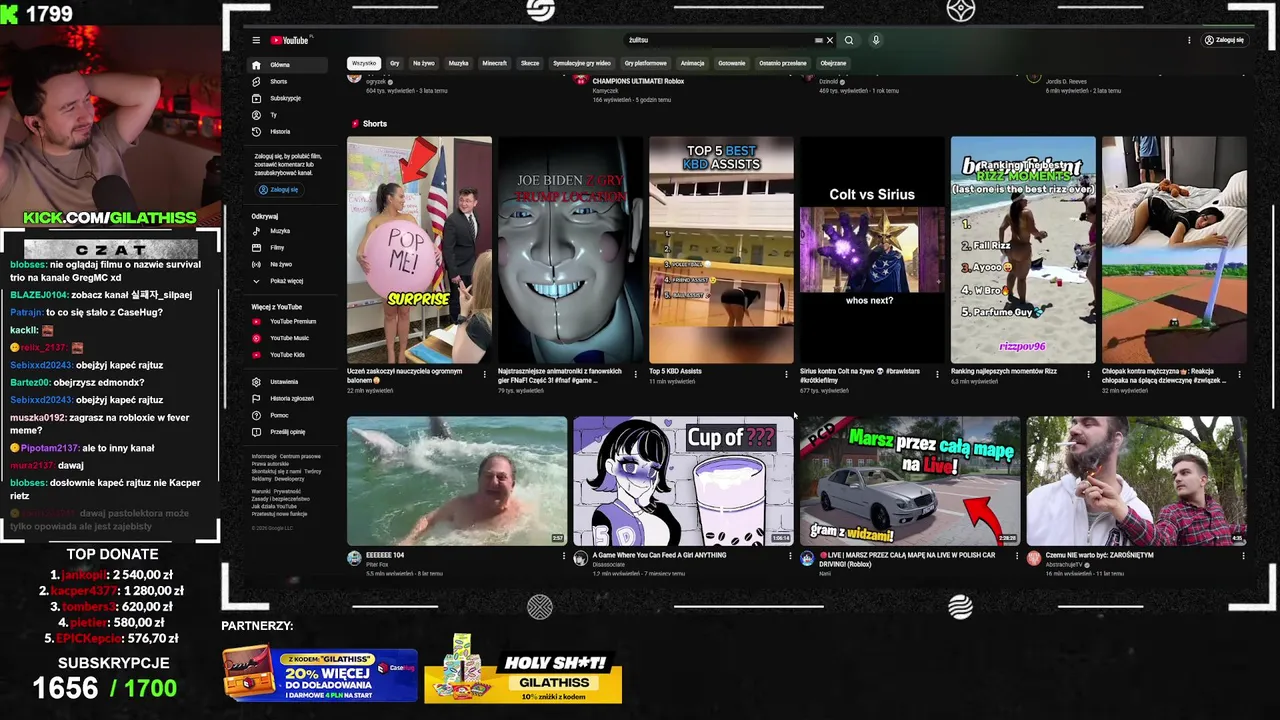Viewport: 1280px width, 720px height.
Task: Open the Kamyczek channel link
Action: pyautogui.click(x=607, y=90)
